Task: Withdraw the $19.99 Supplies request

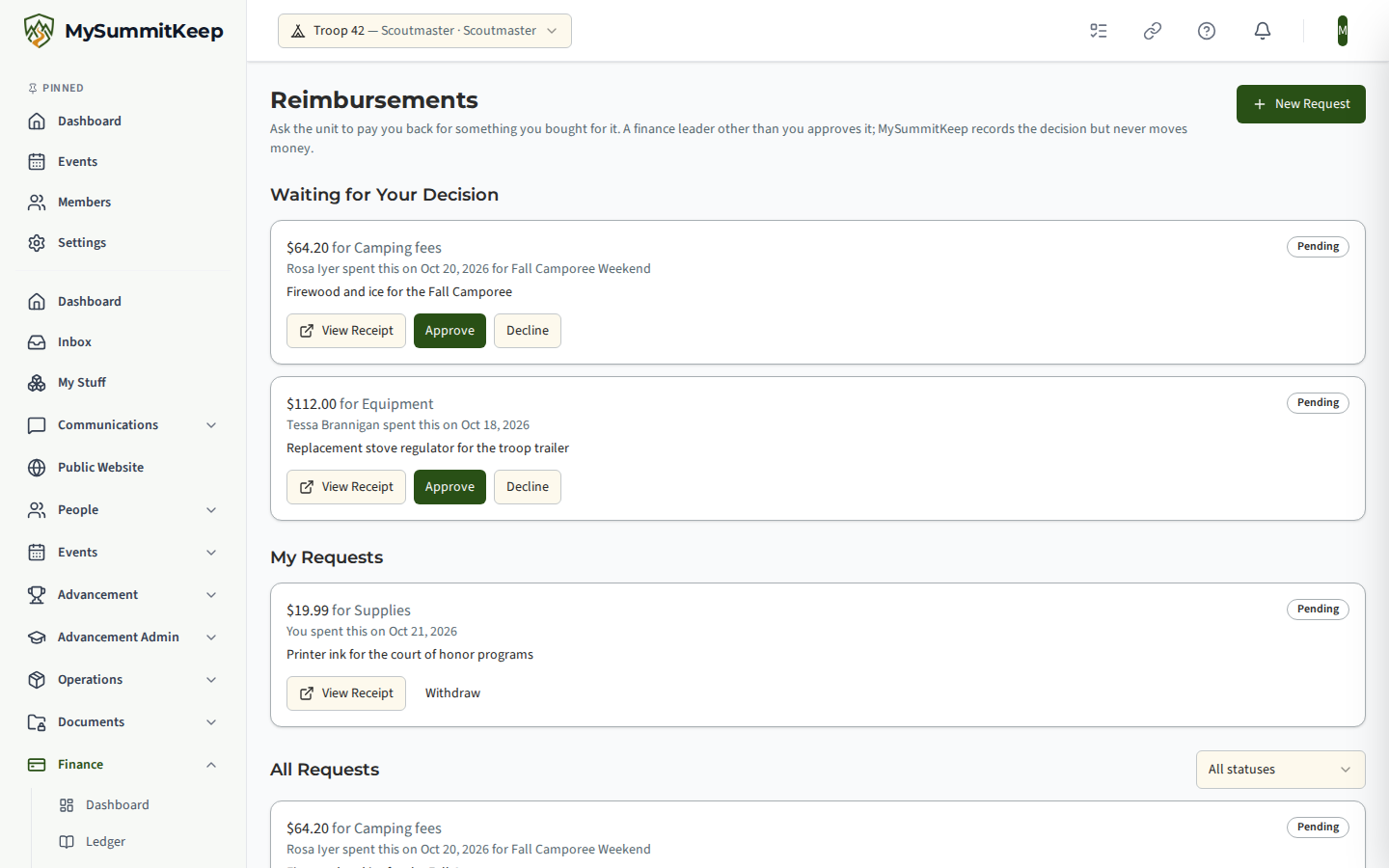Action: [452, 693]
